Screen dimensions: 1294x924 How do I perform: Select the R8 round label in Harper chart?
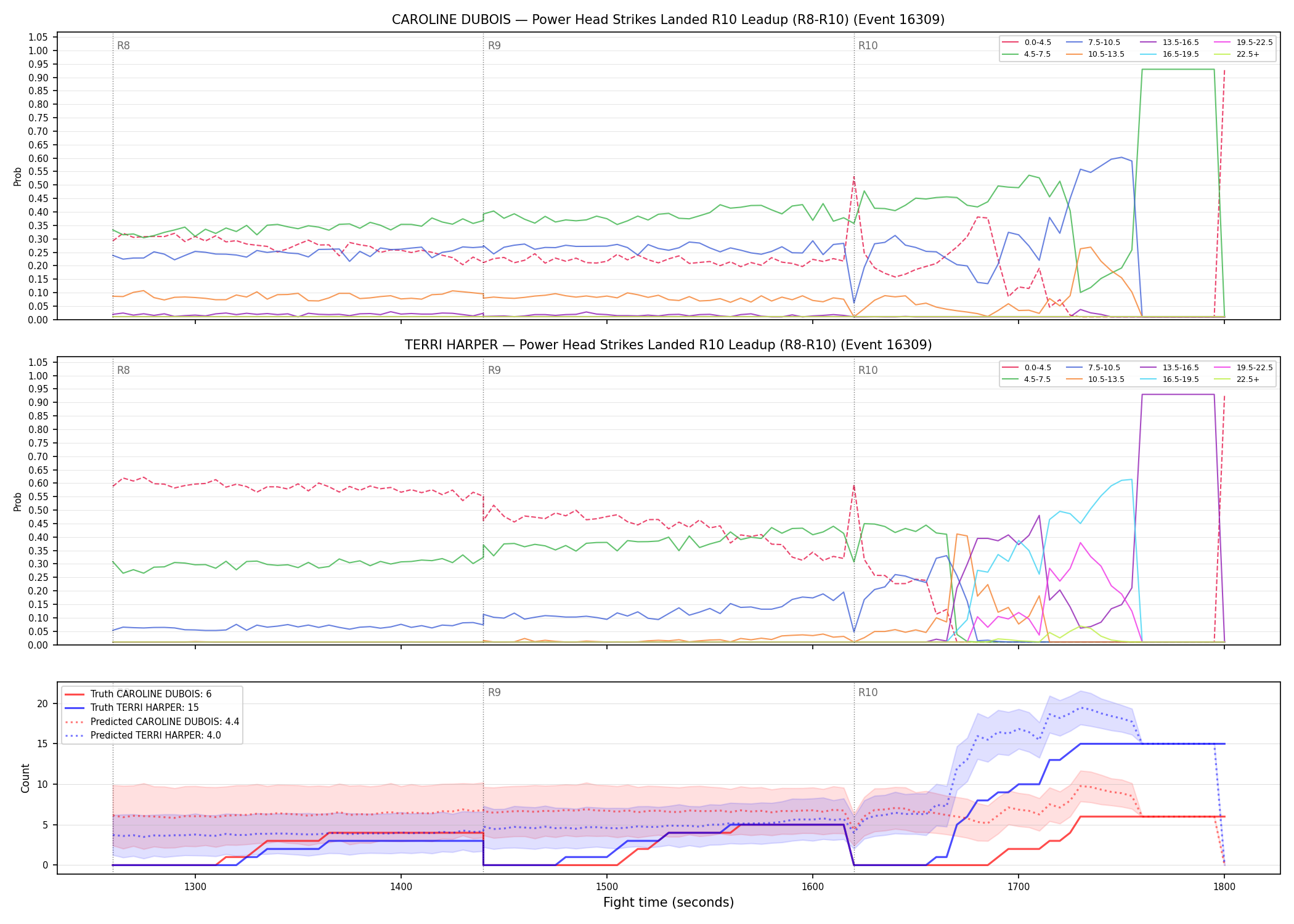point(123,370)
